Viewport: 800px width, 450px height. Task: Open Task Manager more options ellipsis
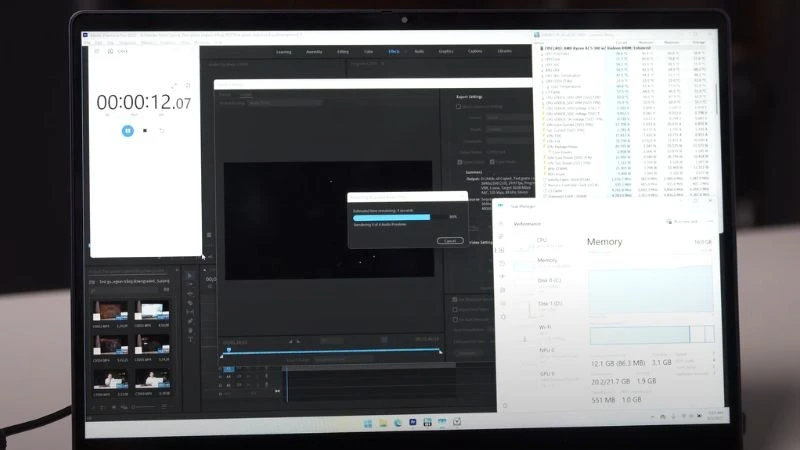710,221
